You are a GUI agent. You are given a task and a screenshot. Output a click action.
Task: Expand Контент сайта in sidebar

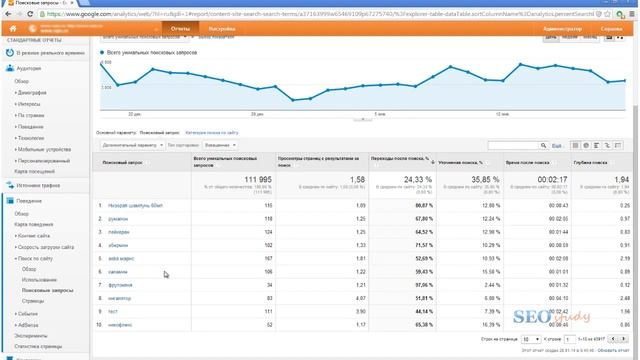click(33, 236)
